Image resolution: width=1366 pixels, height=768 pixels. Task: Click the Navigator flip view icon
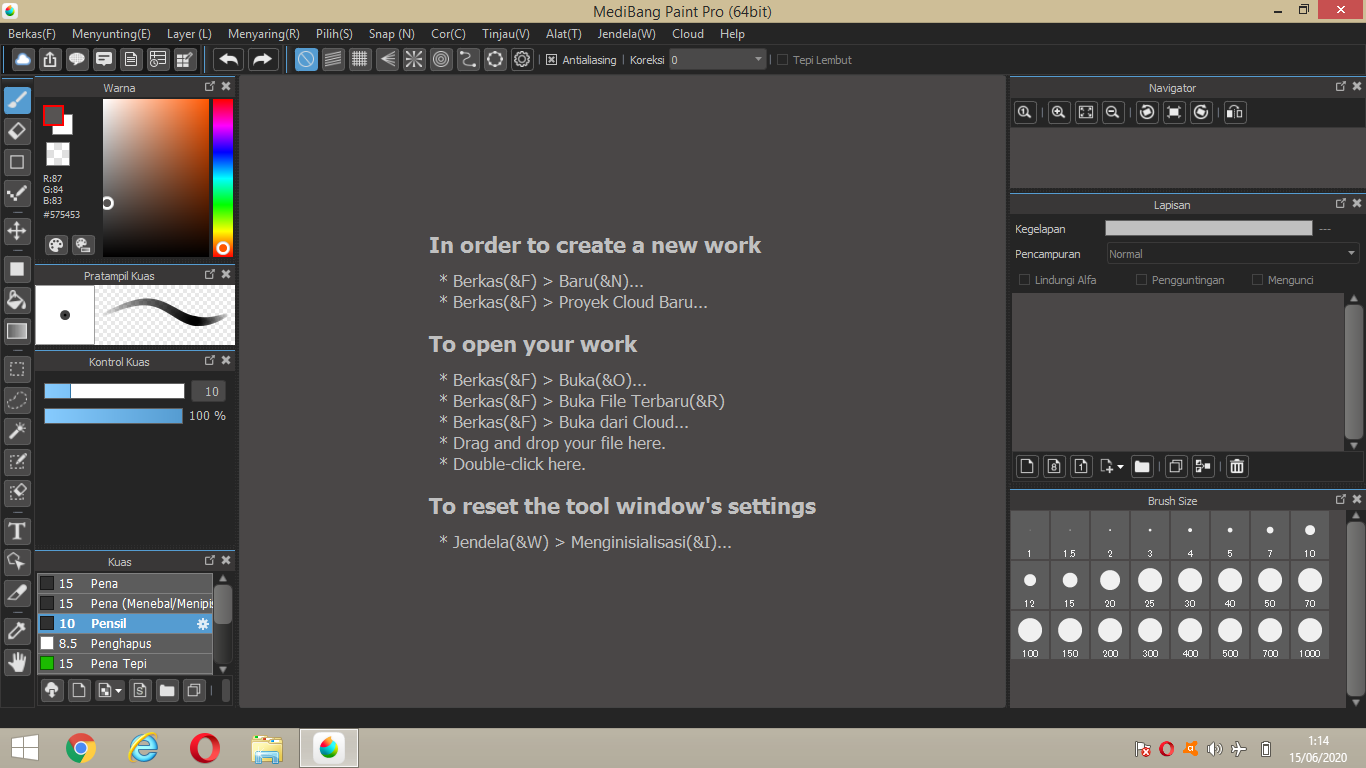click(1235, 112)
